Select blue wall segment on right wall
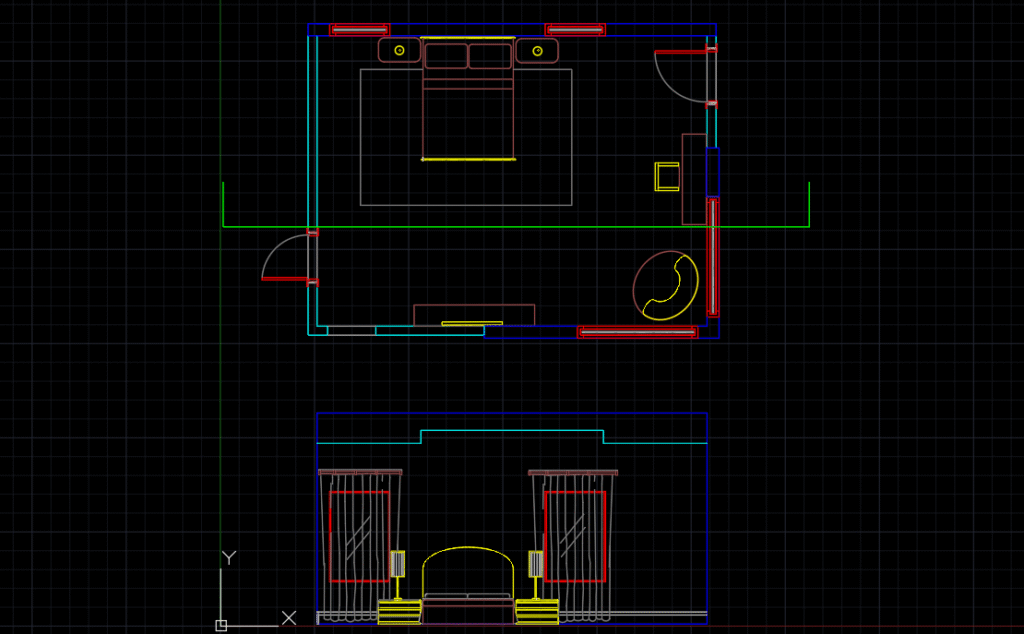Screen dimensions: 1024x634 coord(712,172)
